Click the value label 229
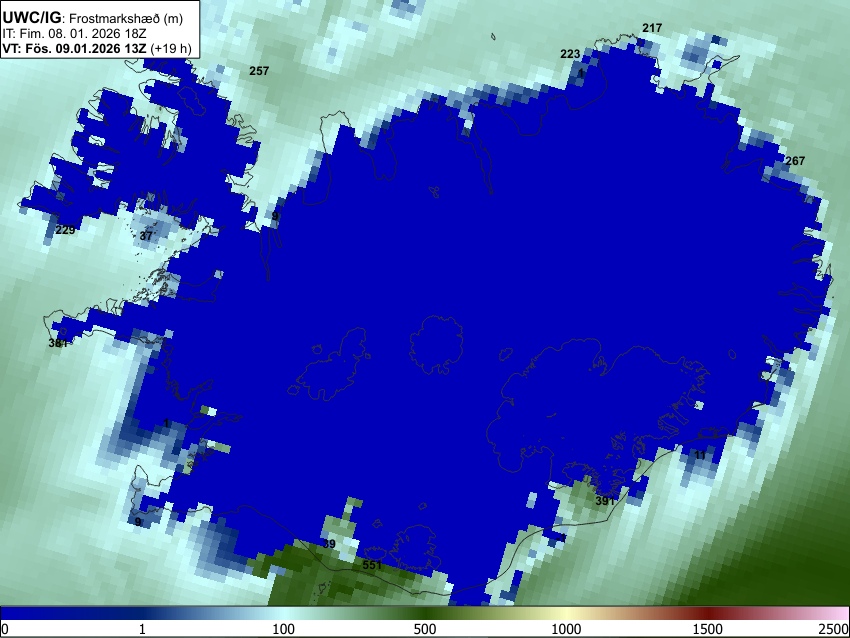This screenshot has width=850, height=638. click(65, 230)
